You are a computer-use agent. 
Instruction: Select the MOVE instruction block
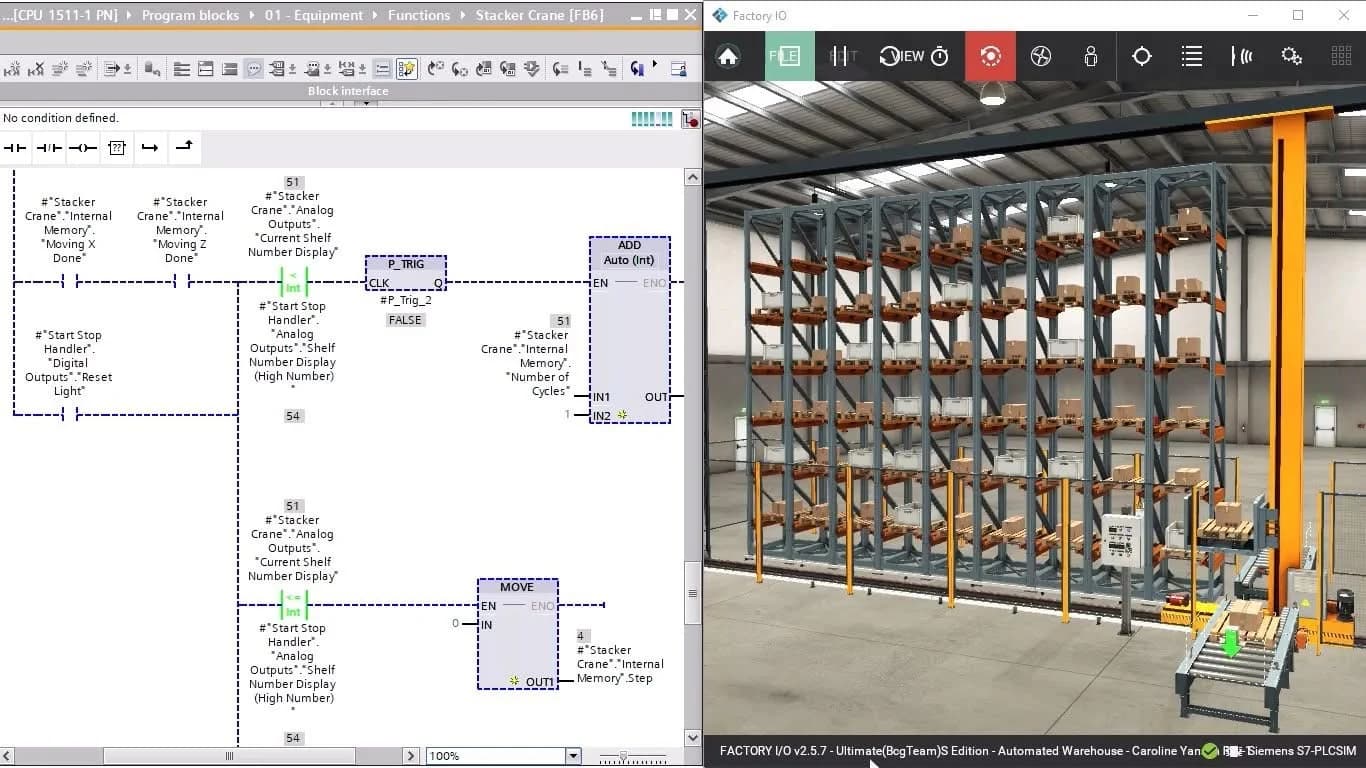click(x=517, y=634)
